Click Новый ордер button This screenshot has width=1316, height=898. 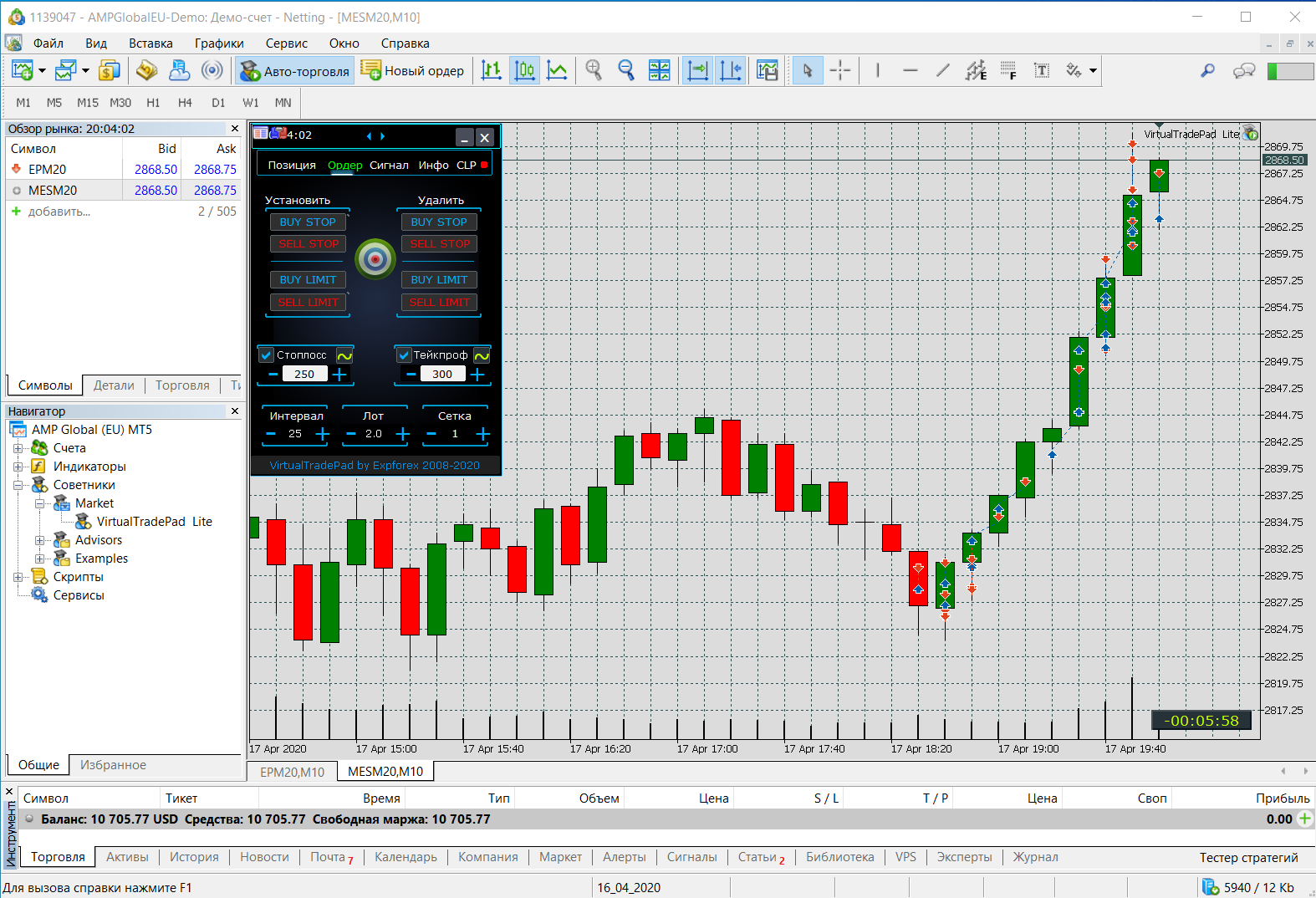pos(412,71)
